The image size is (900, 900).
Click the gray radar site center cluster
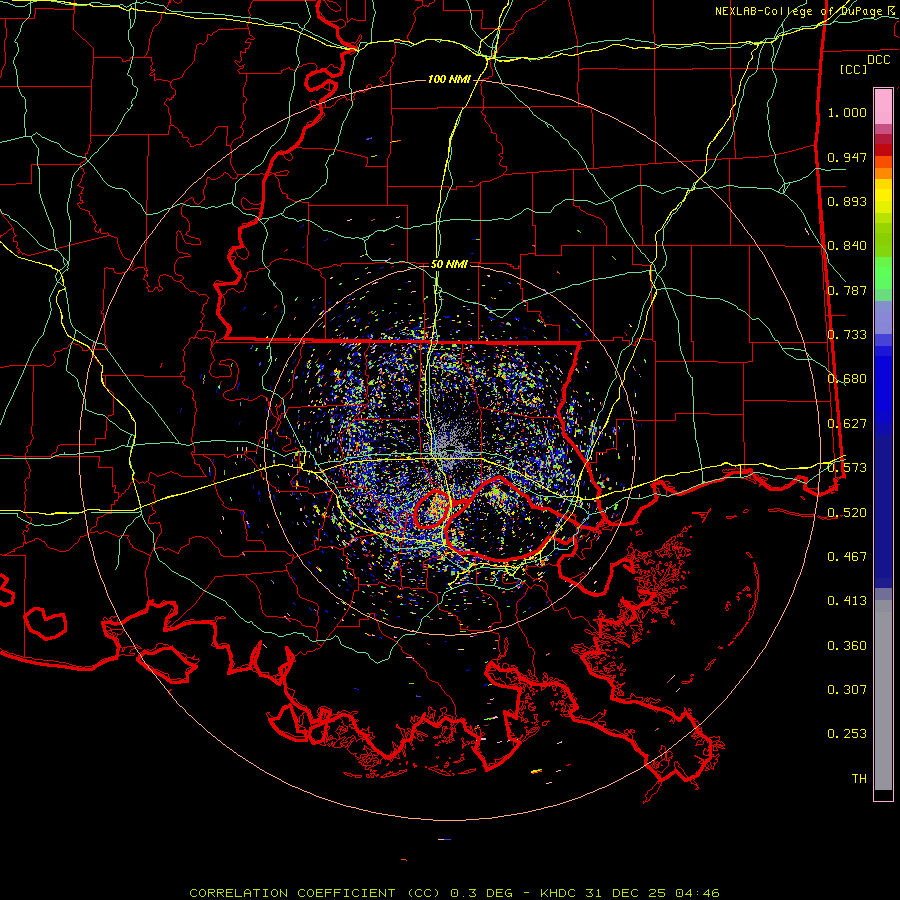tap(451, 447)
